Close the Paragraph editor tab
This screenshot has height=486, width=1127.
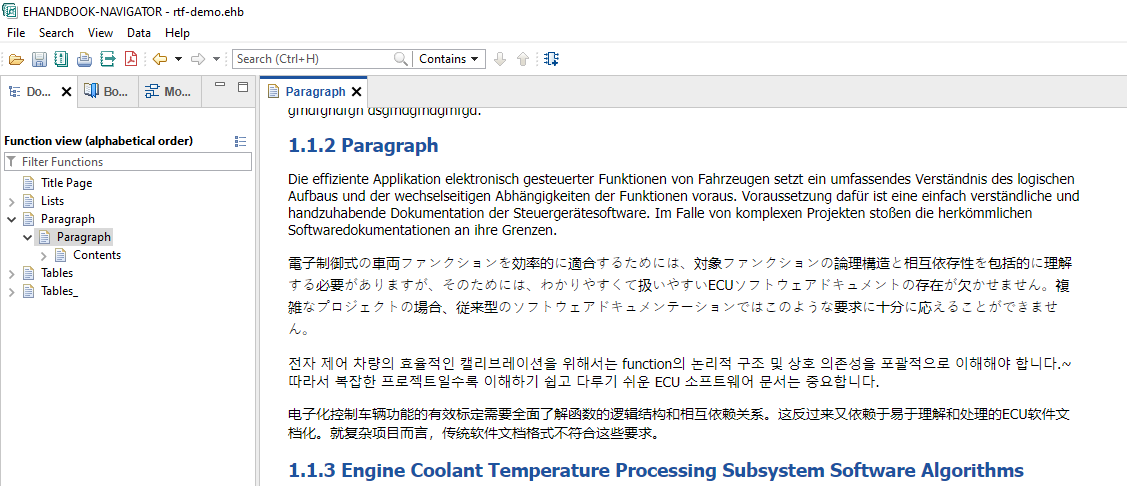pyautogui.click(x=356, y=92)
